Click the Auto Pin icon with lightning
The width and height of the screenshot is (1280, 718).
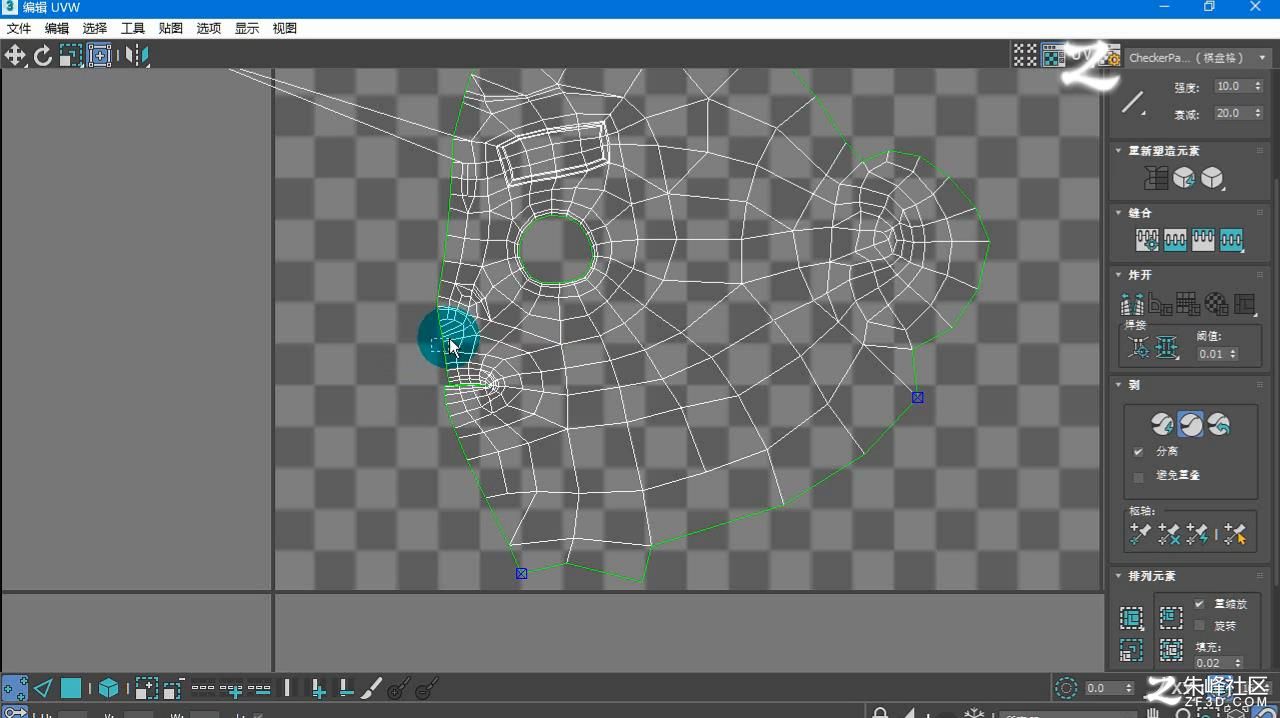tap(1196, 534)
